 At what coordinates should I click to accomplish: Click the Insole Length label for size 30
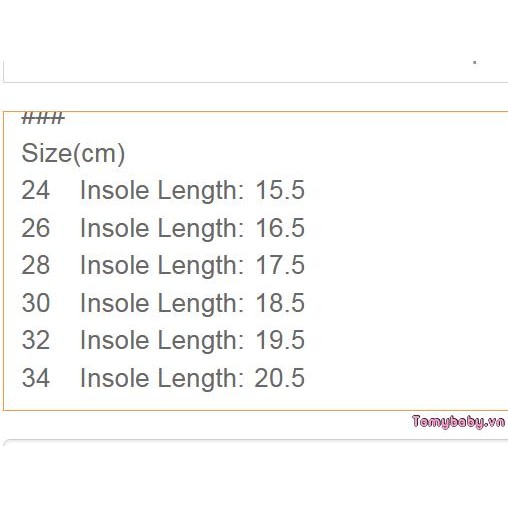(162, 304)
